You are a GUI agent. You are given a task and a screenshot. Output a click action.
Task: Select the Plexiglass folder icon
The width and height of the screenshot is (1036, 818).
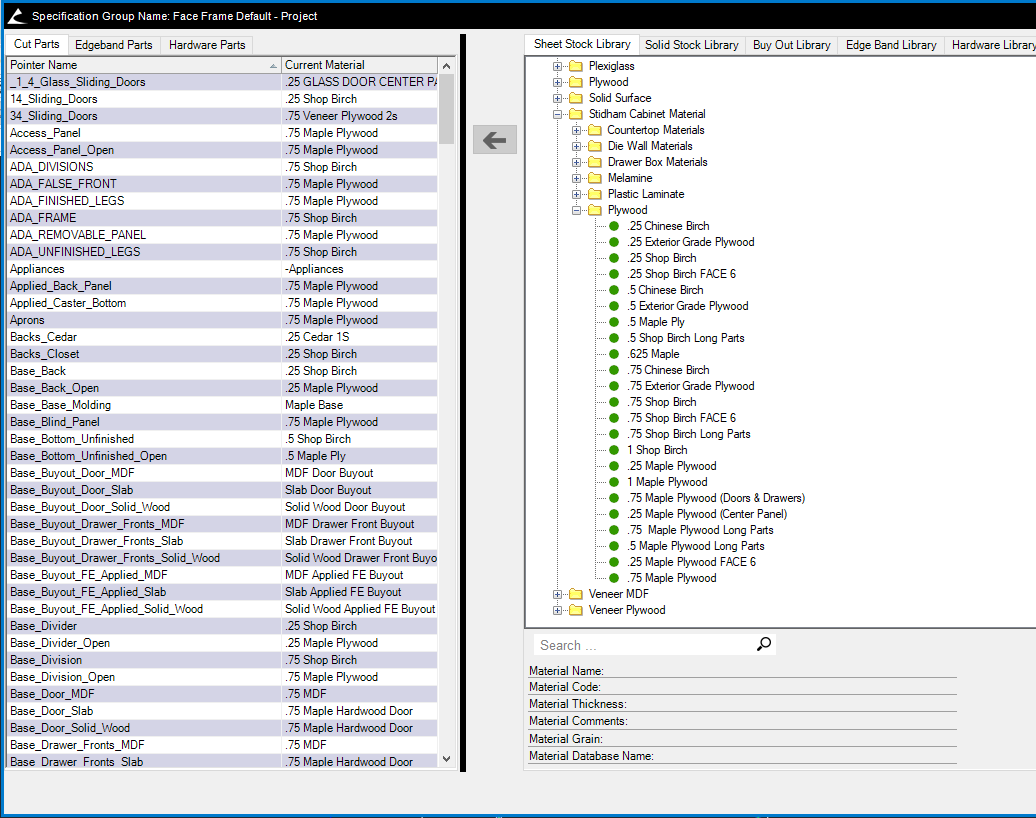pos(576,66)
